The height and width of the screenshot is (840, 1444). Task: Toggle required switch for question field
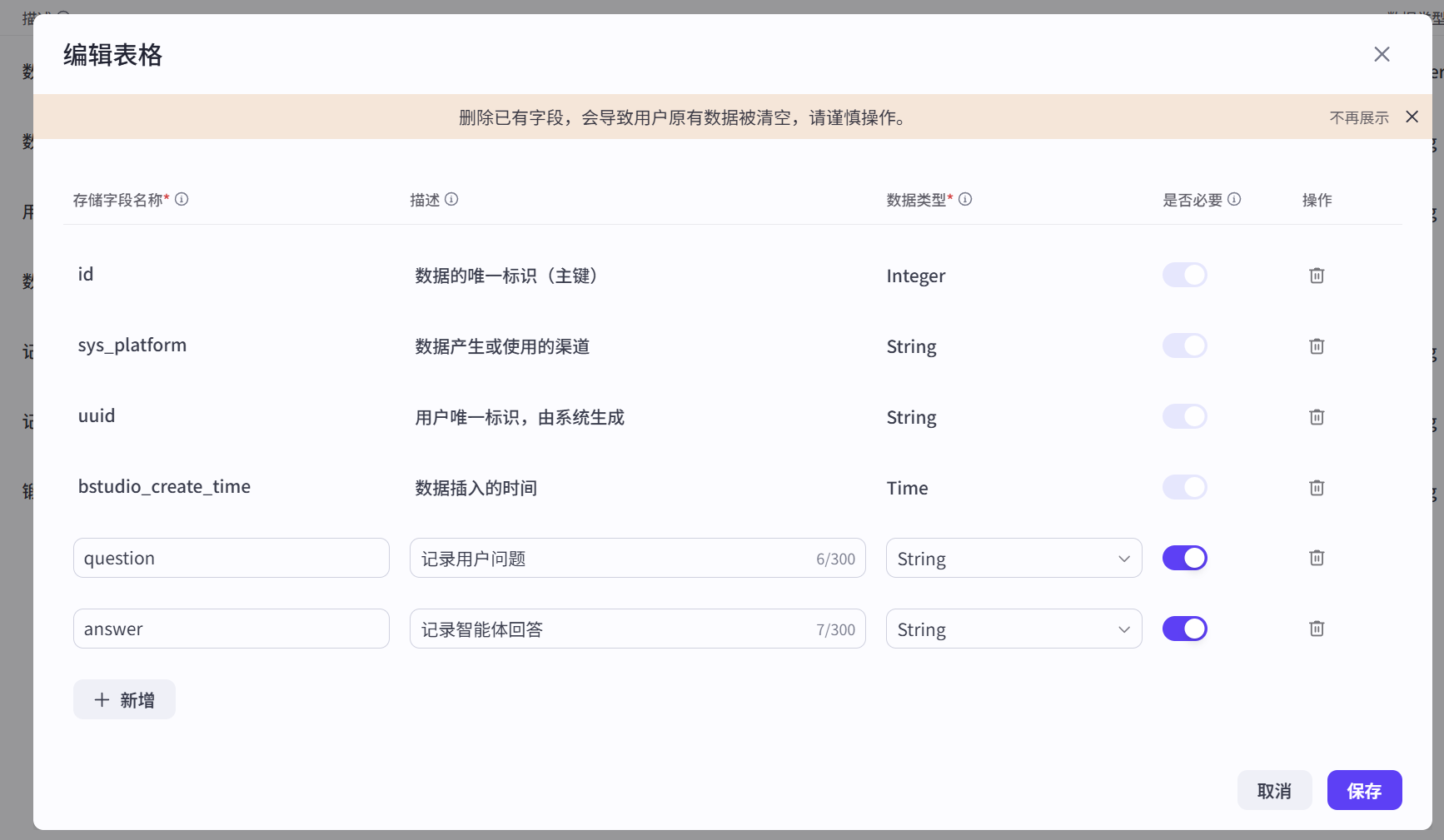(x=1185, y=558)
